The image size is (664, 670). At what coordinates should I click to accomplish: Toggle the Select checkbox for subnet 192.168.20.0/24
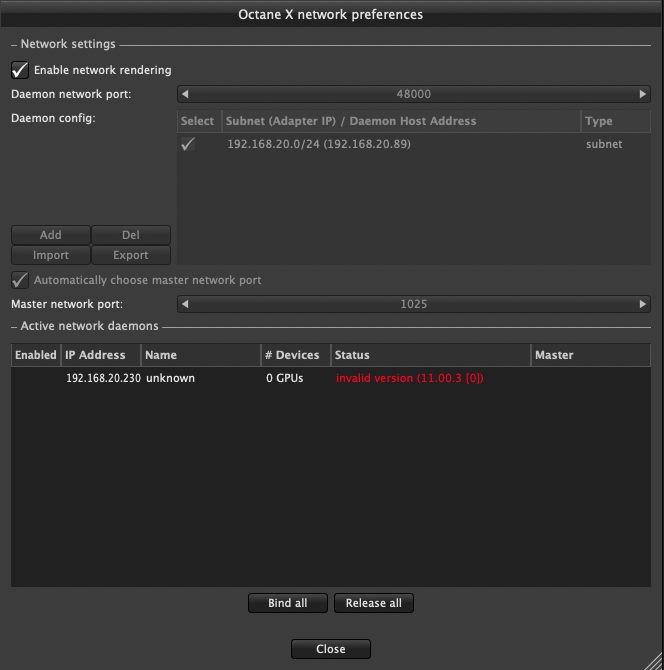[x=188, y=144]
